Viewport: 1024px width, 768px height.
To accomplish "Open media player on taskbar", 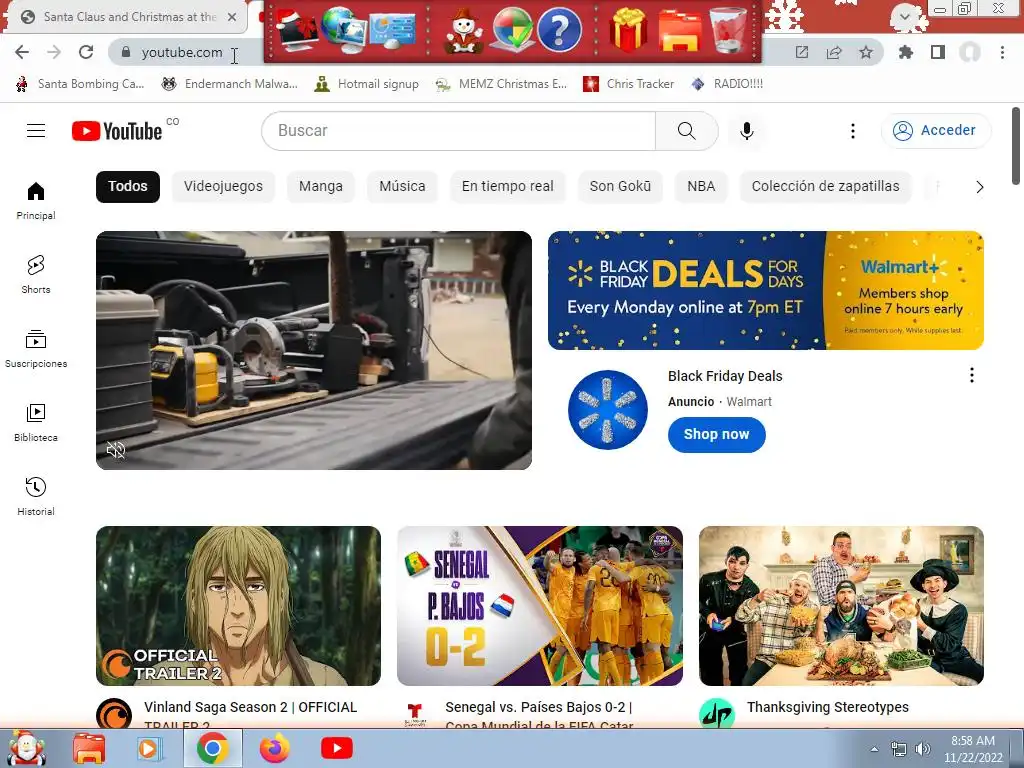I will click(148, 748).
